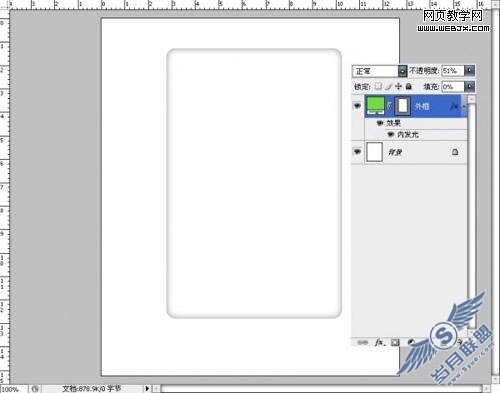
Task: Click the 填充 fill value field
Action: [x=453, y=87]
